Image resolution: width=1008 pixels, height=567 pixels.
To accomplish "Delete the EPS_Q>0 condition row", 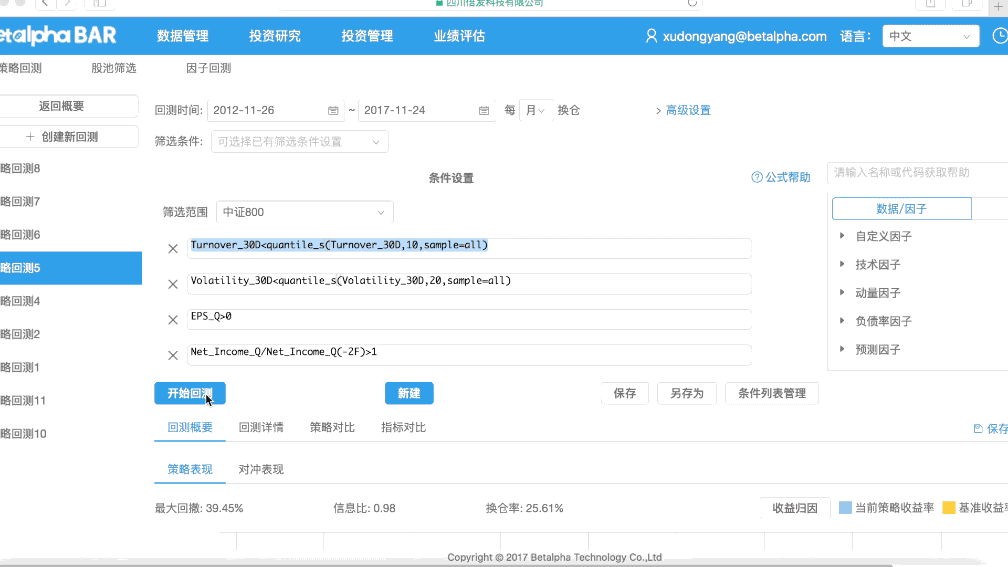I will tap(173, 320).
